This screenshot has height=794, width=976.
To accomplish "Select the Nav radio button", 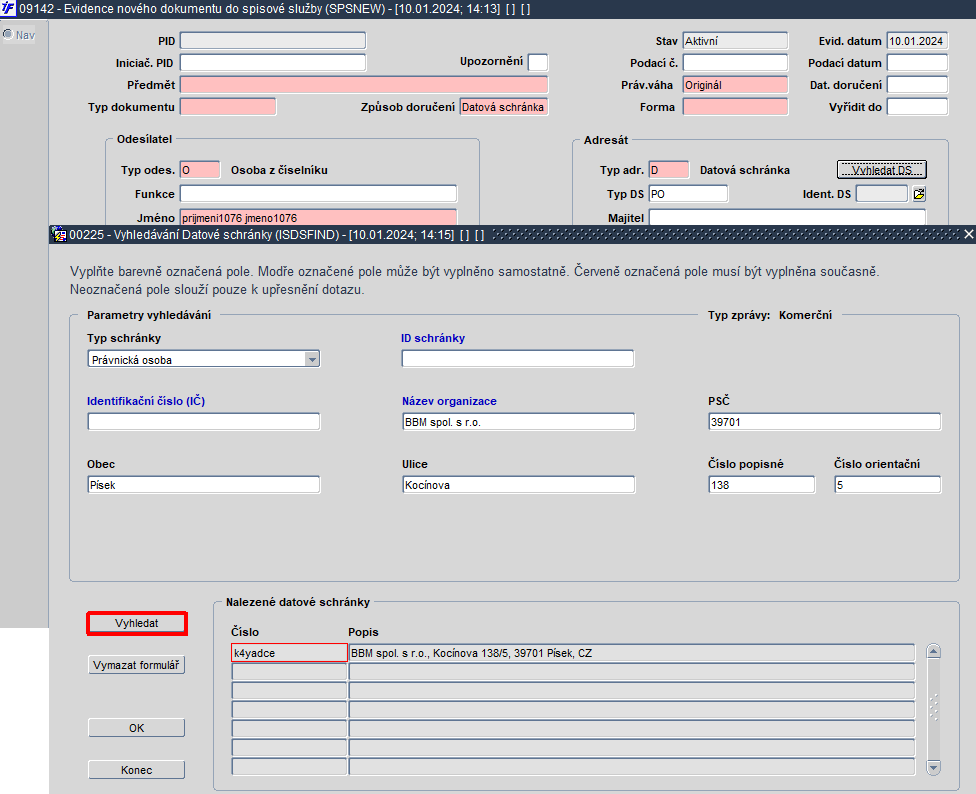I will pos(8,34).
